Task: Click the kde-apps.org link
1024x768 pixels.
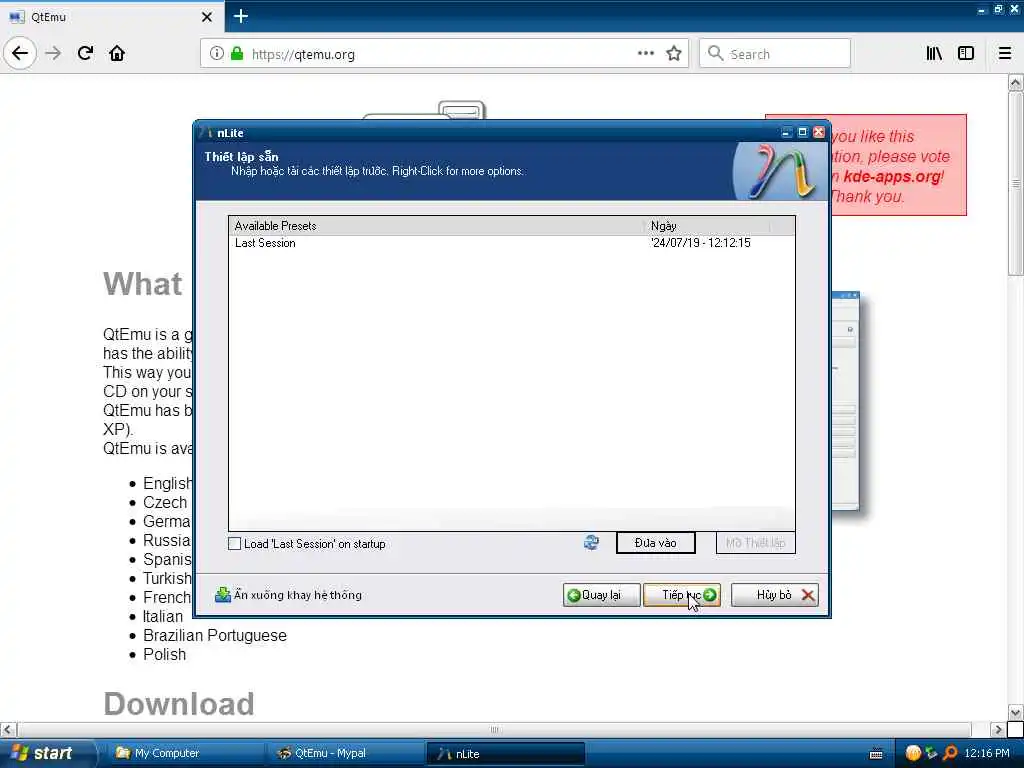Action: coord(891,176)
